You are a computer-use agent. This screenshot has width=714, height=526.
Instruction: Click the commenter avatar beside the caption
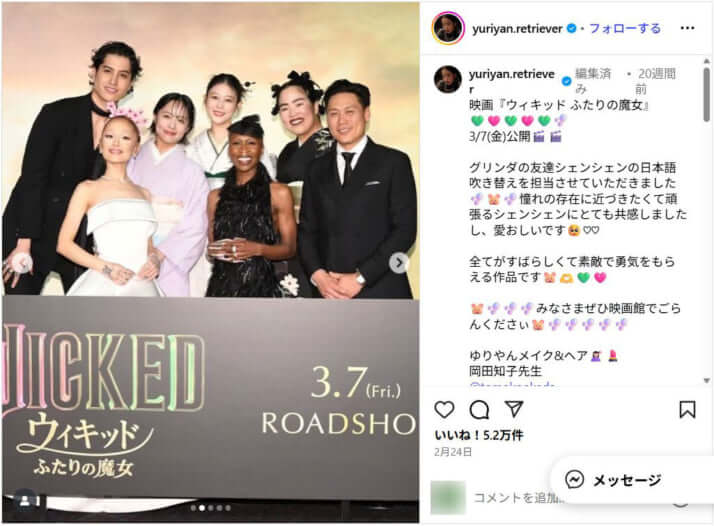click(447, 79)
